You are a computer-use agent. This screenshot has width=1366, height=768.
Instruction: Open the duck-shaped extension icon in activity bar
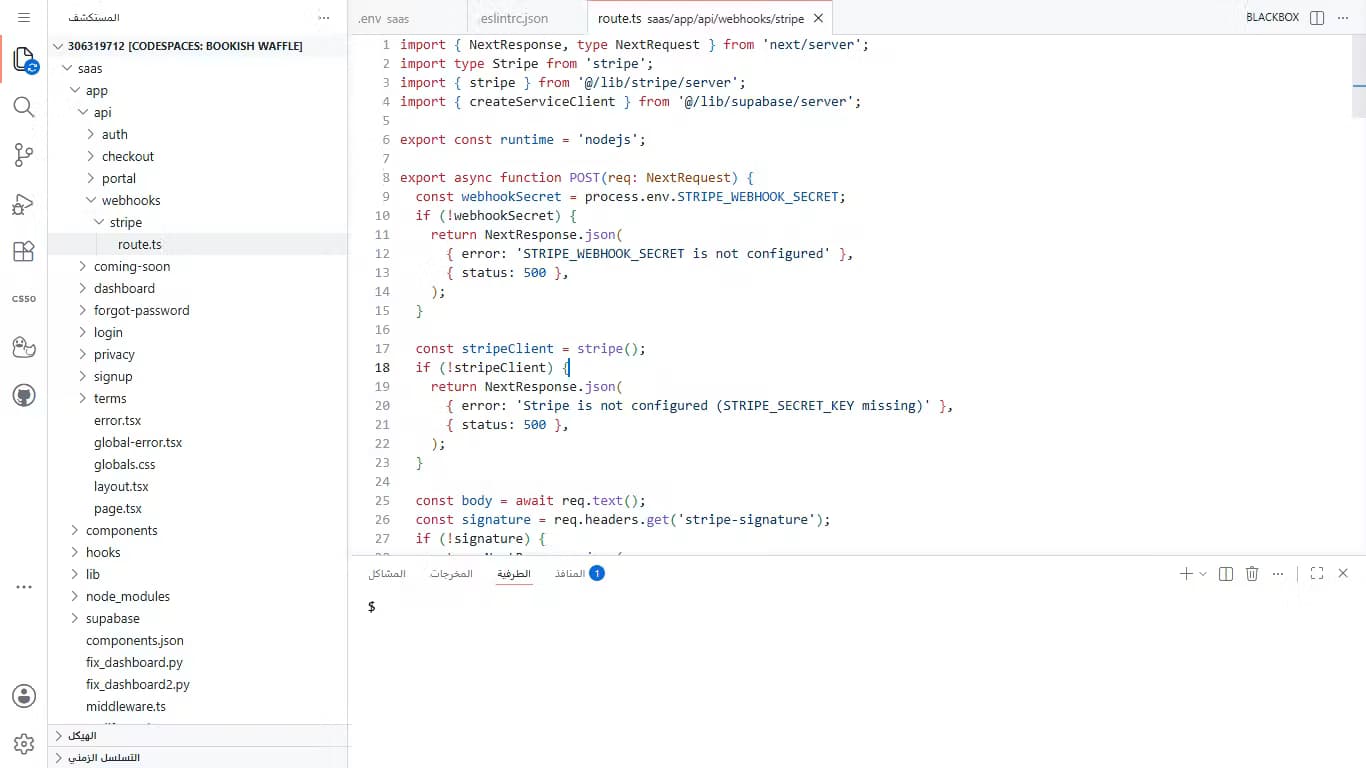[24, 347]
